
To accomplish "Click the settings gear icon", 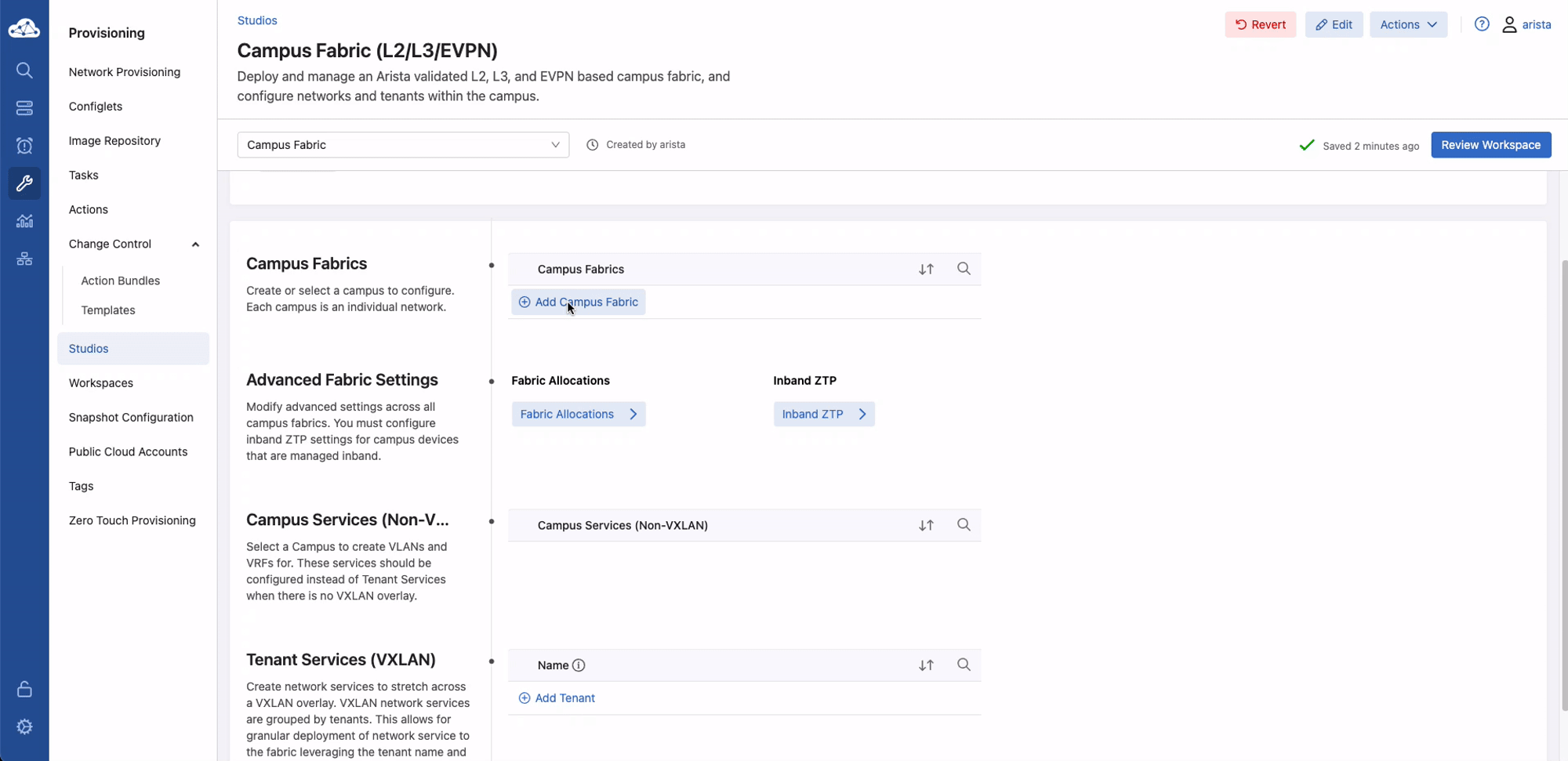I will pos(24,727).
